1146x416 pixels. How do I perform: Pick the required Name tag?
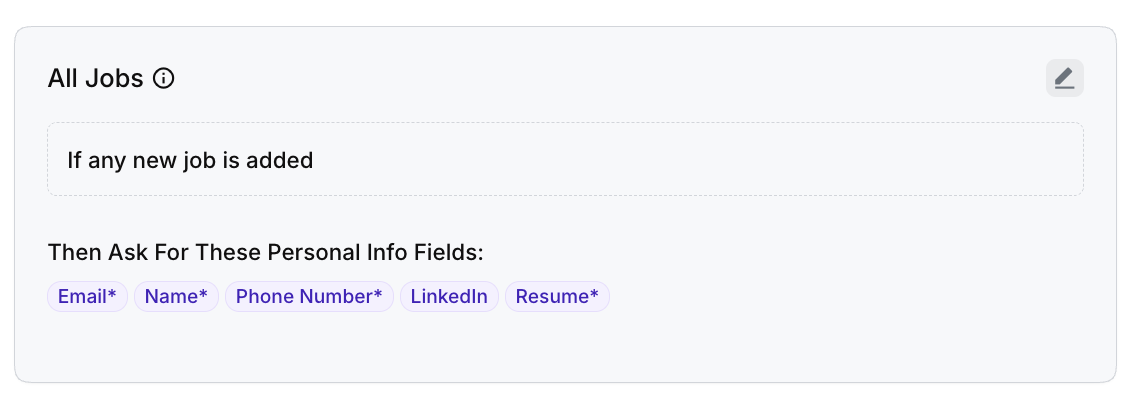click(176, 297)
